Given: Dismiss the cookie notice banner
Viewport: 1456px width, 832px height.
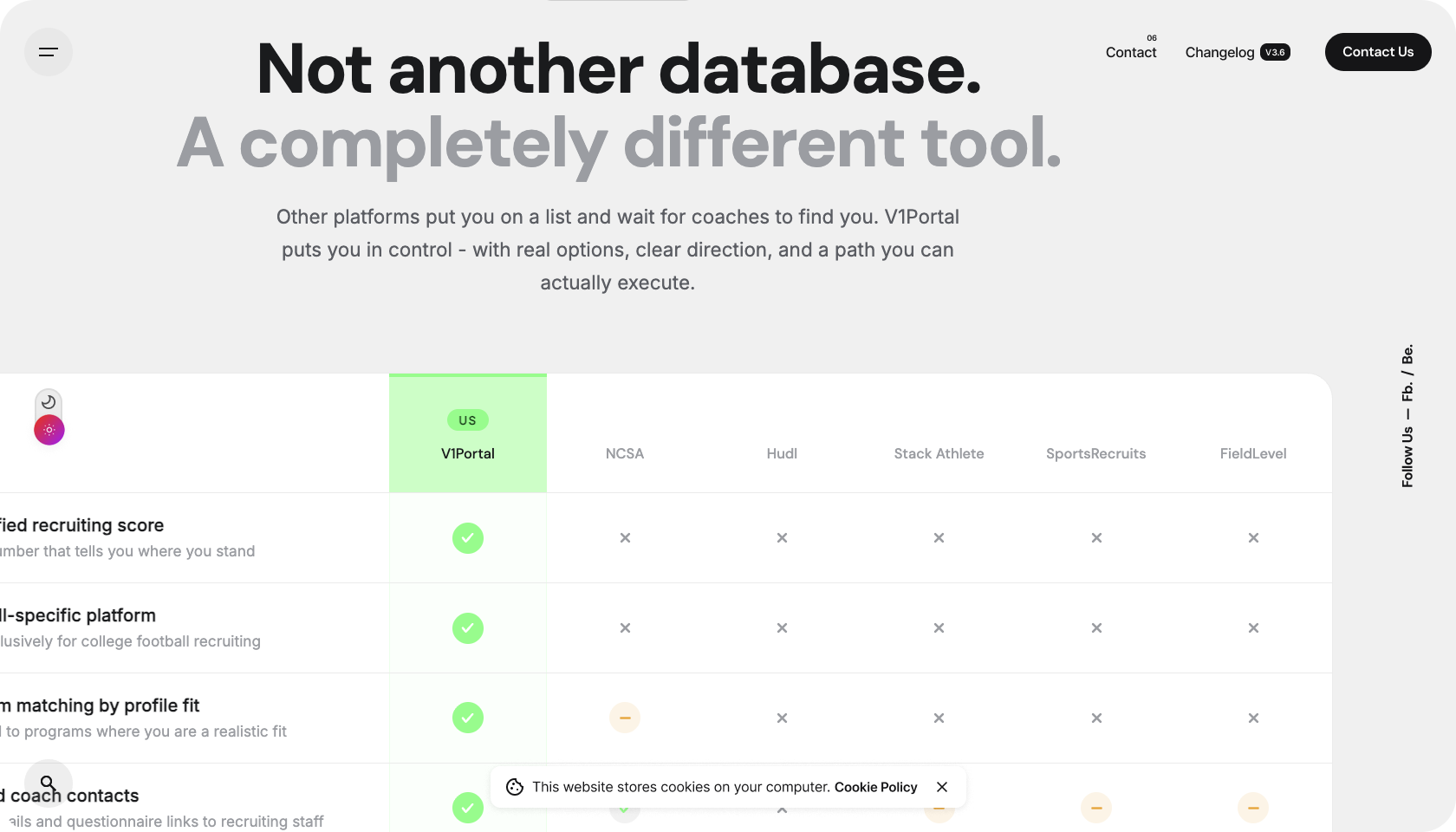Looking at the screenshot, I should tap(942, 787).
